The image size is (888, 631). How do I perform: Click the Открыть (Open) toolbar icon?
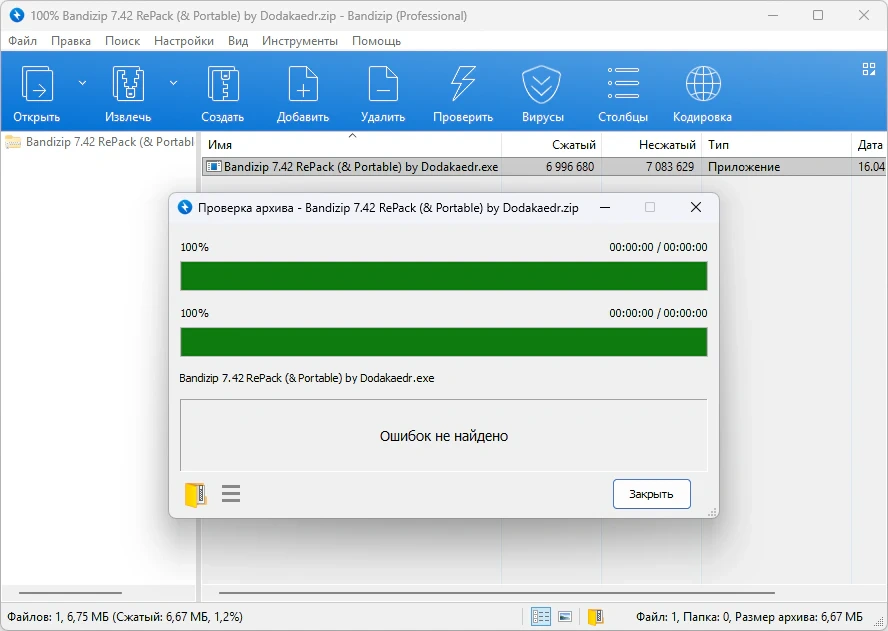coord(37,84)
